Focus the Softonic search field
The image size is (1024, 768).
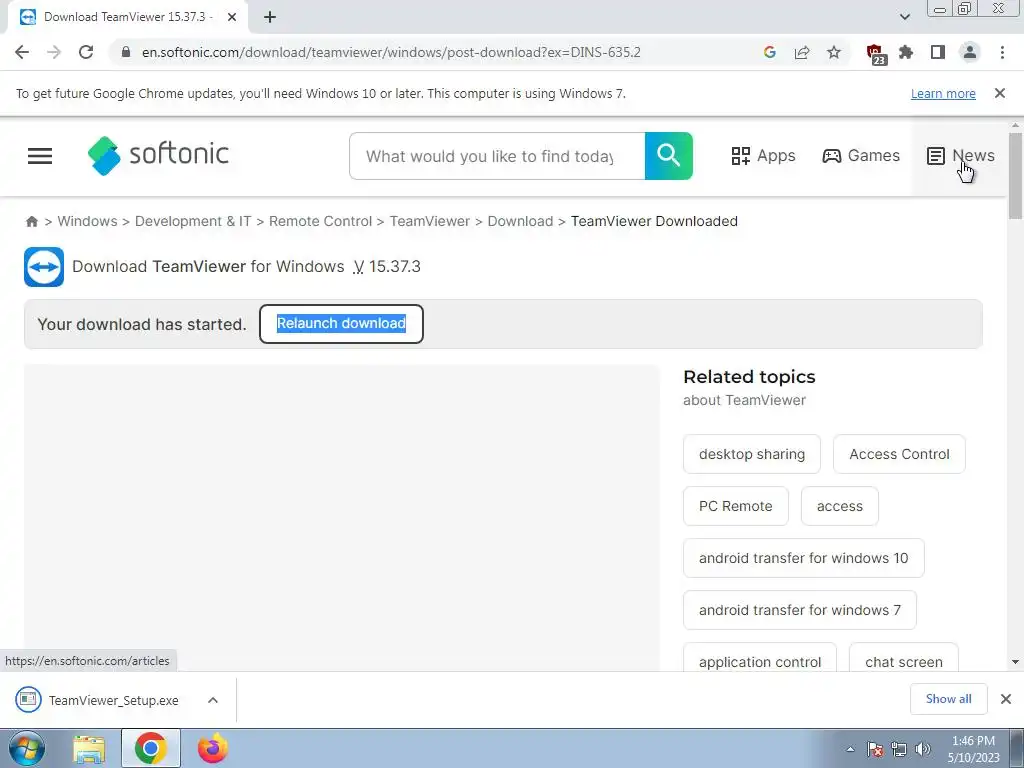click(497, 156)
